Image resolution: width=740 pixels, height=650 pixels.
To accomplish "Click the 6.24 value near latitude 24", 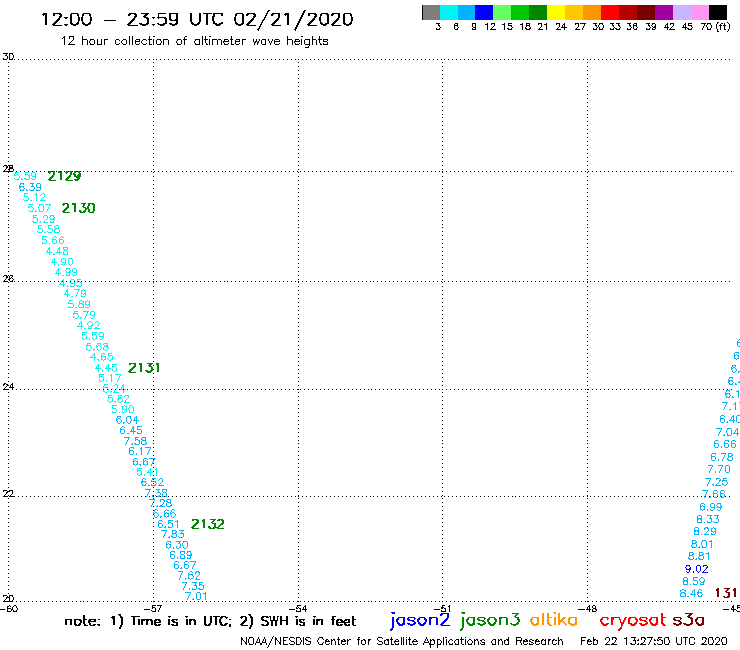I will coord(114,388).
